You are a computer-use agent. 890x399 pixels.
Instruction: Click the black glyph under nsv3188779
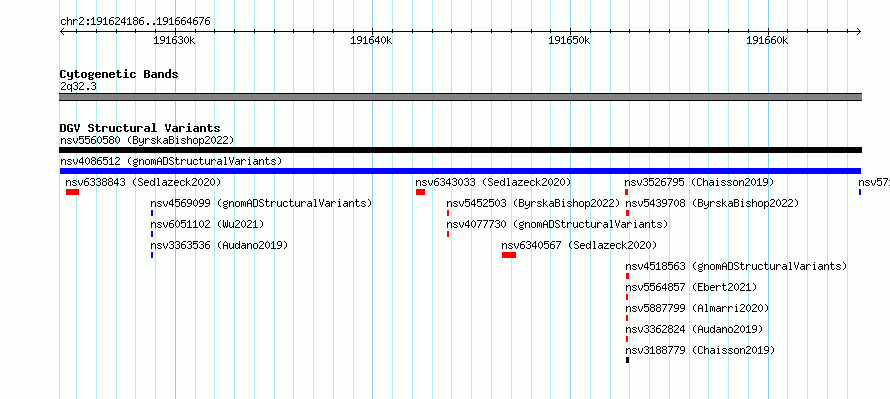[627, 360]
